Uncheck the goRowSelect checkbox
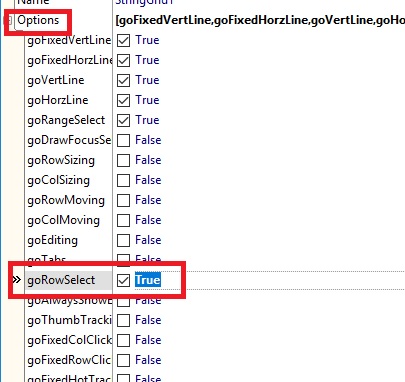Image resolution: width=405 pixels, height=382 pixels. [x=123, y=280]
